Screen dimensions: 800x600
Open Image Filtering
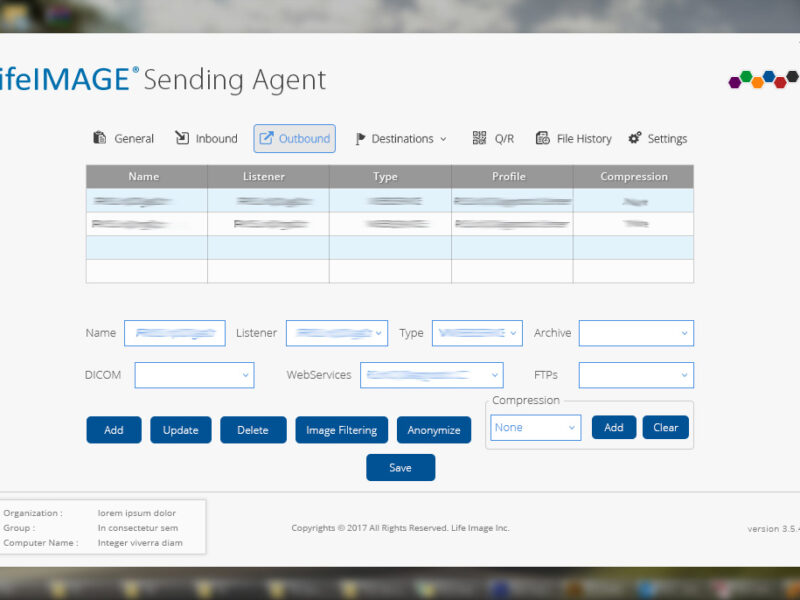(x=341, y=430)
